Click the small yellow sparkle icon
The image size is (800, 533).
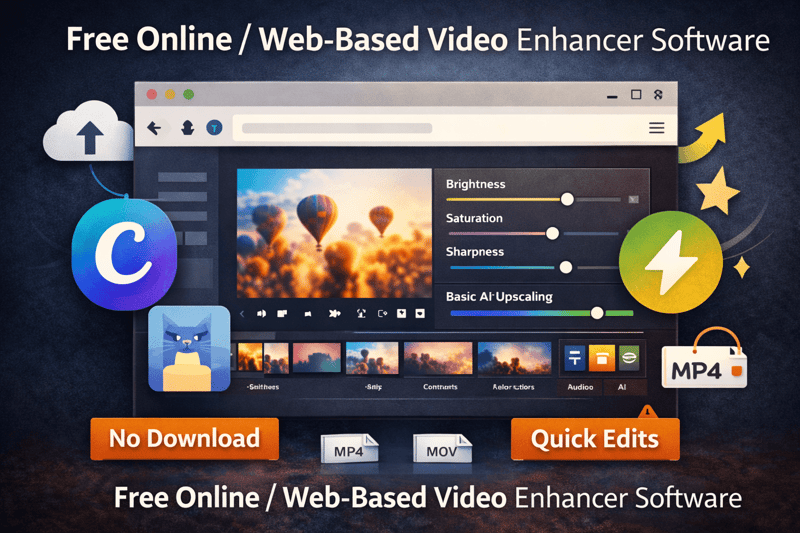click(x=741, y=267)
